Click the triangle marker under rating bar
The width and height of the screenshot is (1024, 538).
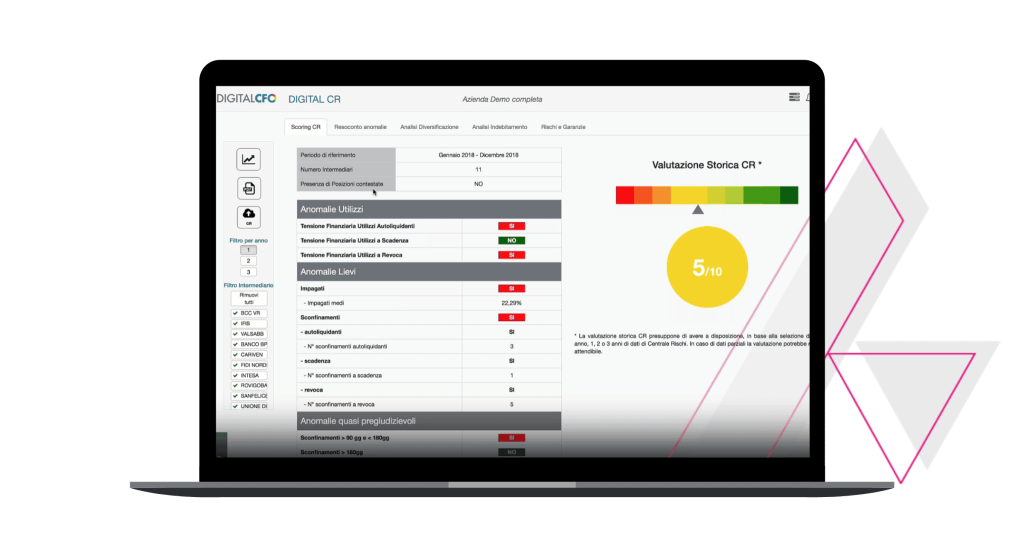pyautogui.click(x=698, y=210)
